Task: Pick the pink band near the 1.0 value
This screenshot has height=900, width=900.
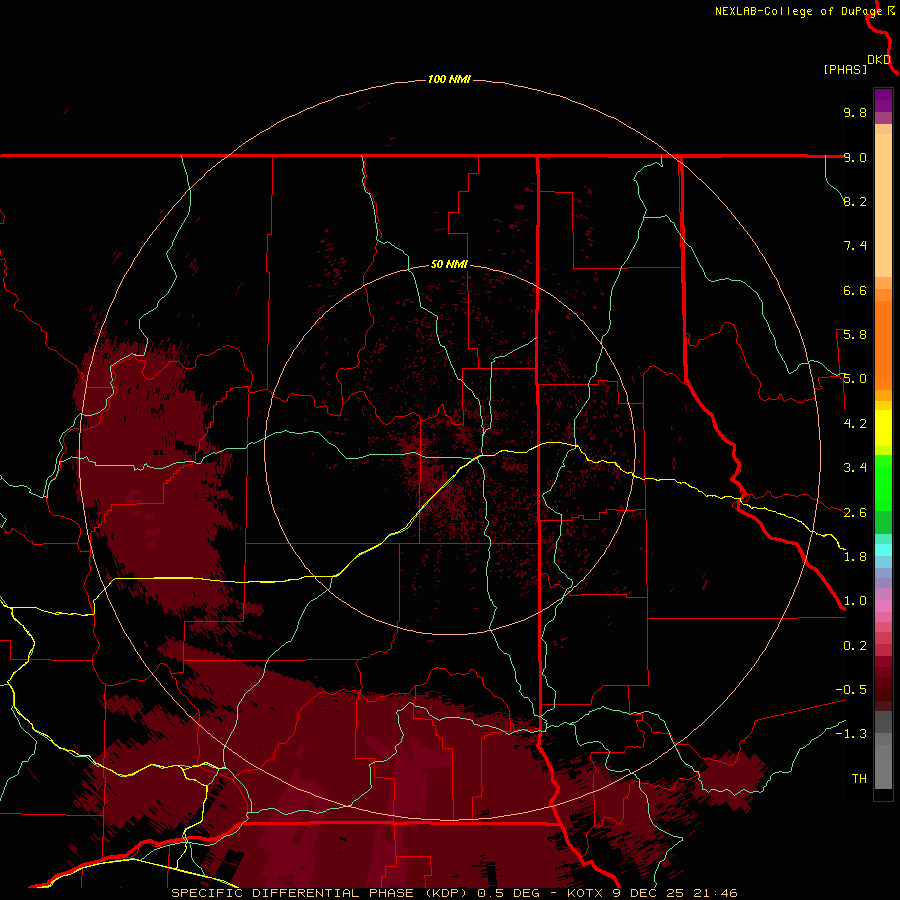Action: [883, 606]
